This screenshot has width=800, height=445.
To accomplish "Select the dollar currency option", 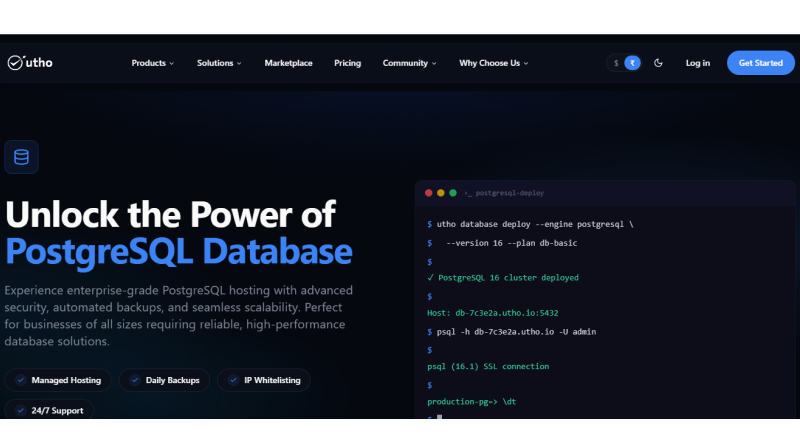I will click(x=616, y=63).
